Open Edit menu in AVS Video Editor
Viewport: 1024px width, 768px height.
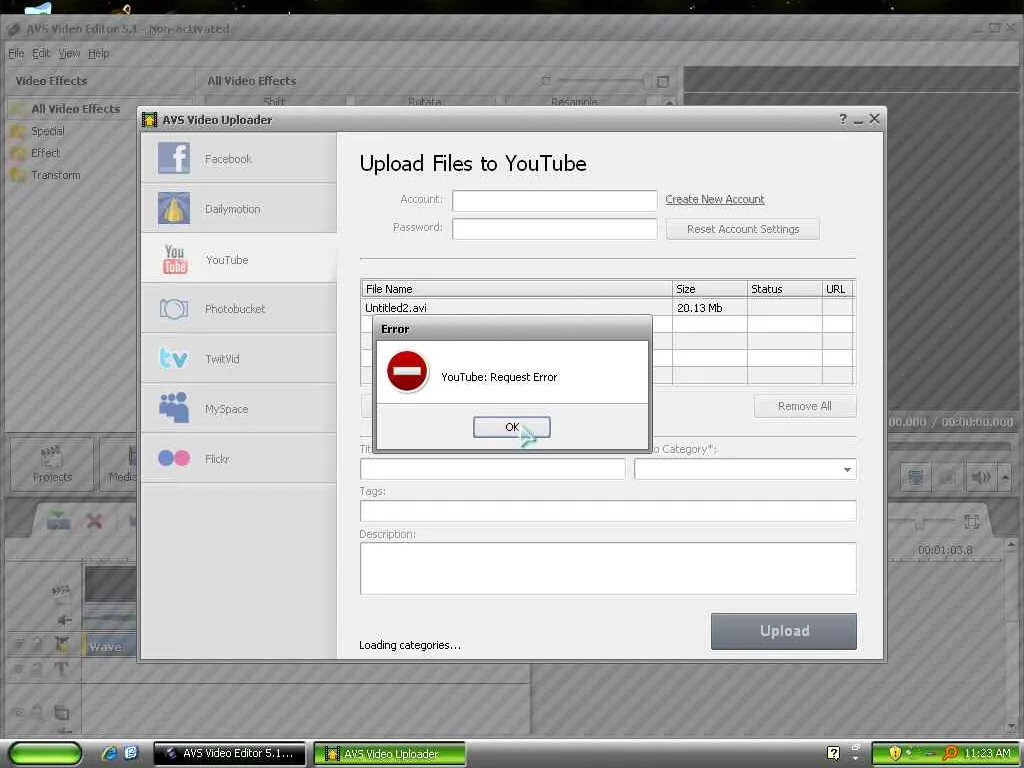point(41,54)
